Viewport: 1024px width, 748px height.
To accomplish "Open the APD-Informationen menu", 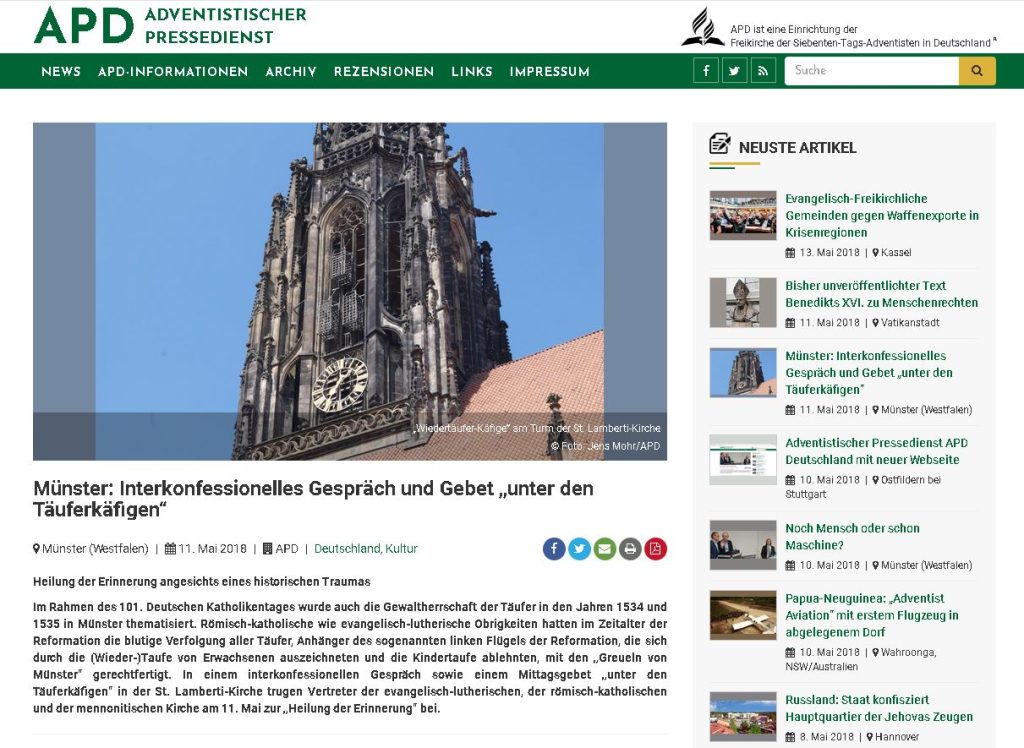I will [x=173, y=72].
